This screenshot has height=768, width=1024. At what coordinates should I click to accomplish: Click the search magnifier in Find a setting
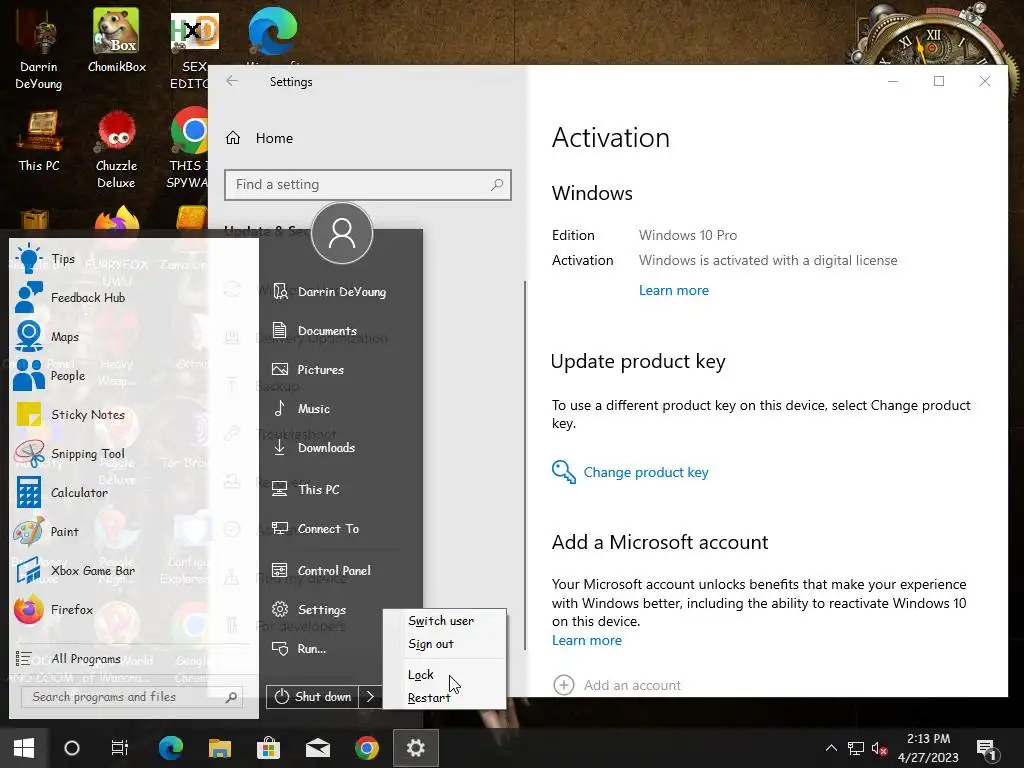(x=497, y=185)
